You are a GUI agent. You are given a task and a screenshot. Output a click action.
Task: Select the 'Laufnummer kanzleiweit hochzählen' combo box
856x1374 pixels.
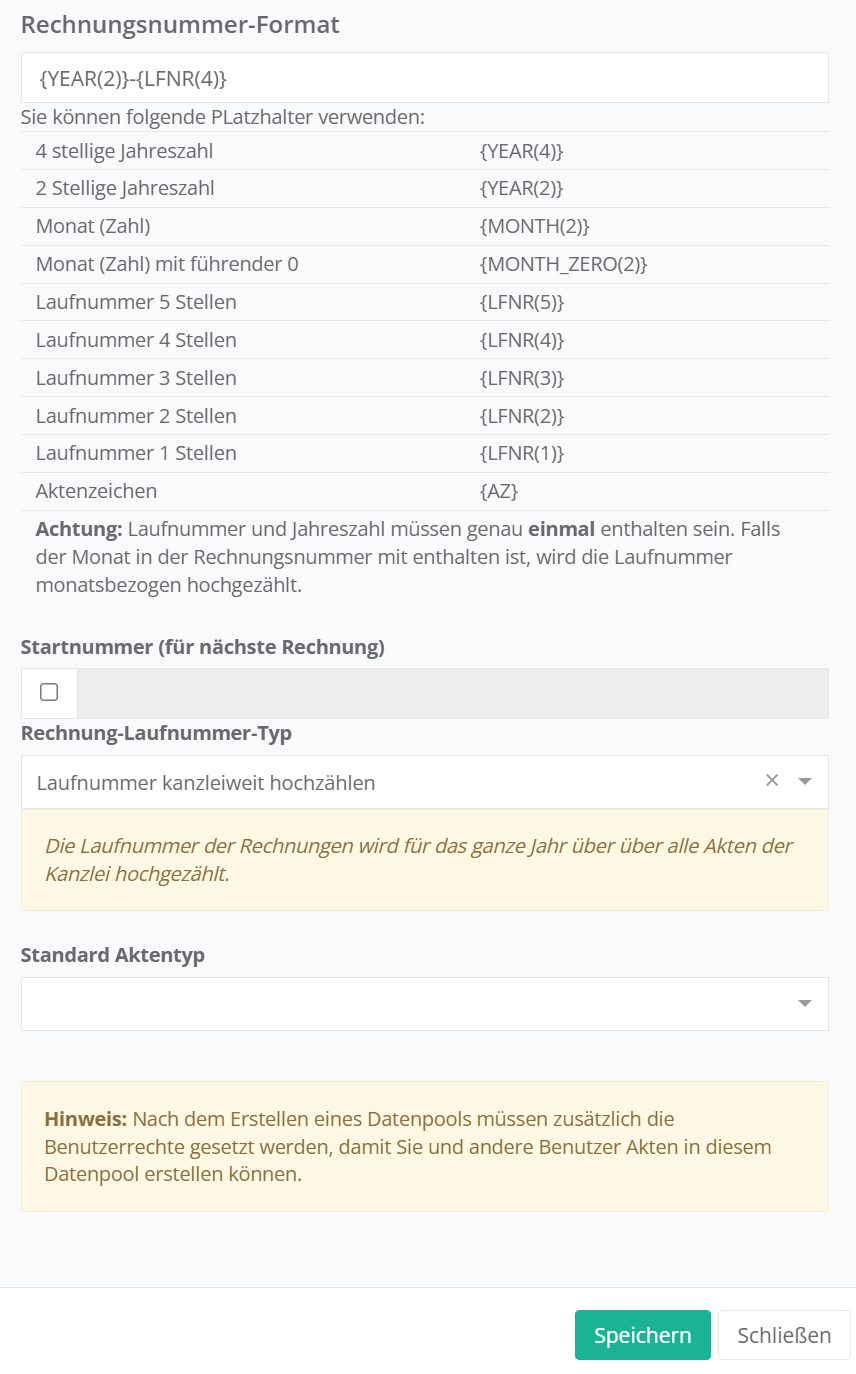click(390, 782)
